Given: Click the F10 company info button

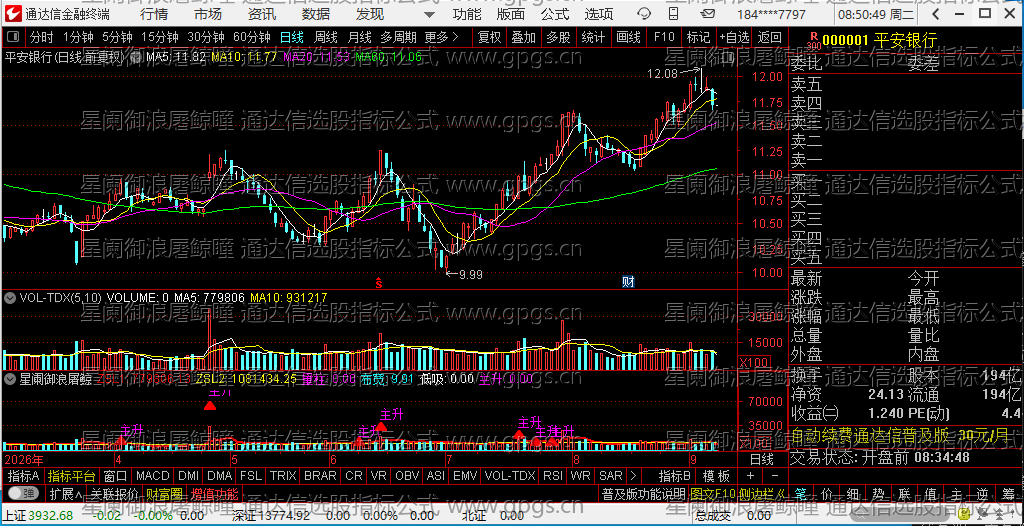Looking at the screenshot, I should coord(664,37).
